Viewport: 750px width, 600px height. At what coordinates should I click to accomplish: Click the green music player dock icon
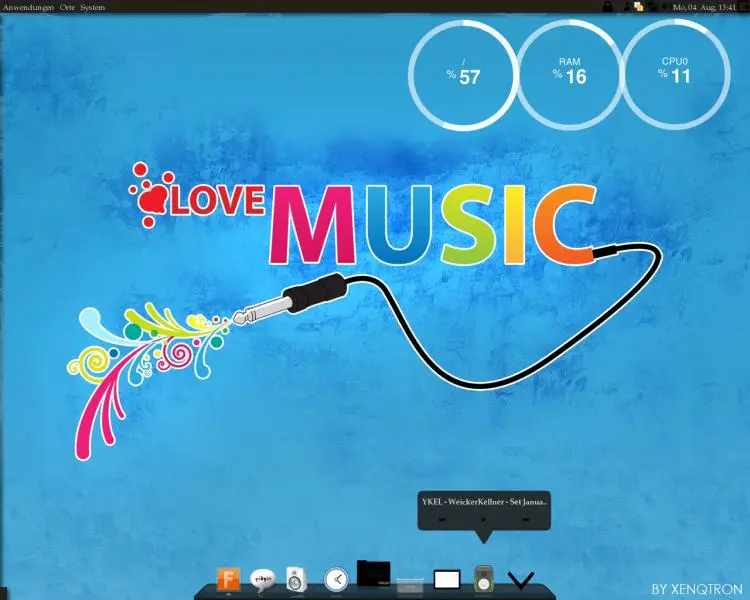click(x=484, y=578)
